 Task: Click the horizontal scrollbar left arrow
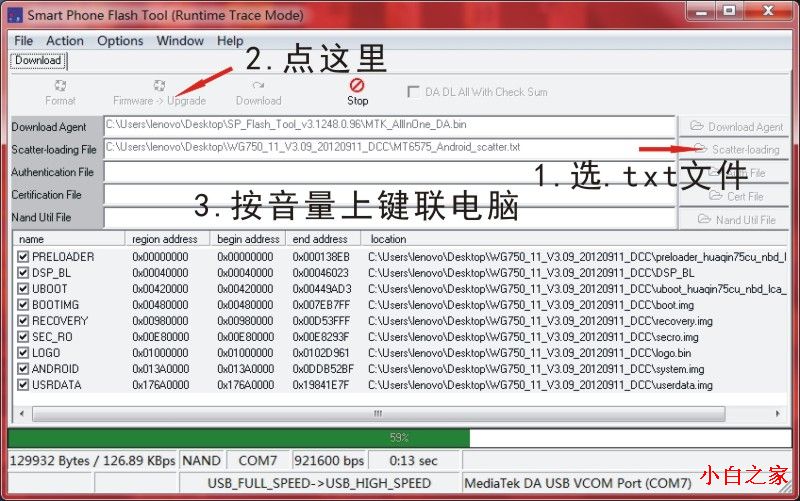coord(21,413)
